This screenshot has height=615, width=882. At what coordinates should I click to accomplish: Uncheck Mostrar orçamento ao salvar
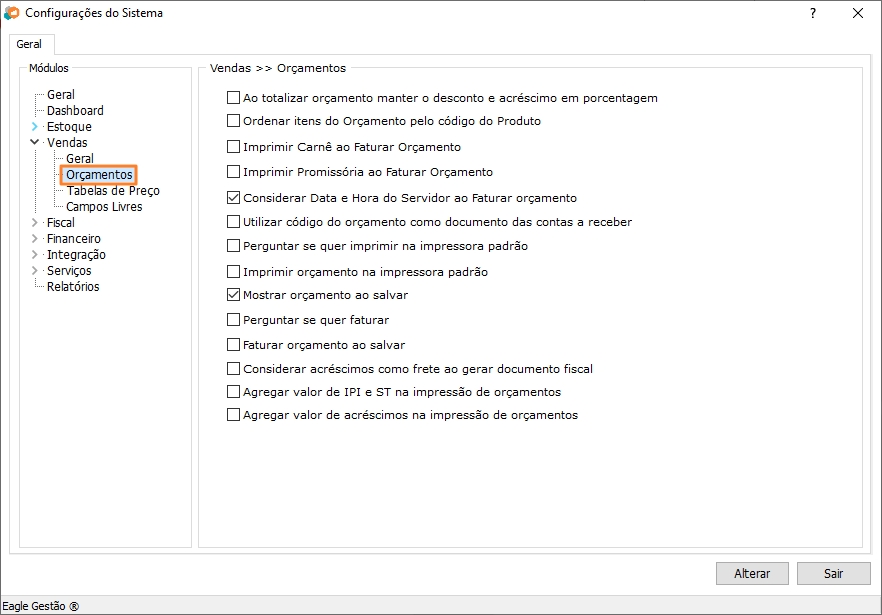coord(234,295)
